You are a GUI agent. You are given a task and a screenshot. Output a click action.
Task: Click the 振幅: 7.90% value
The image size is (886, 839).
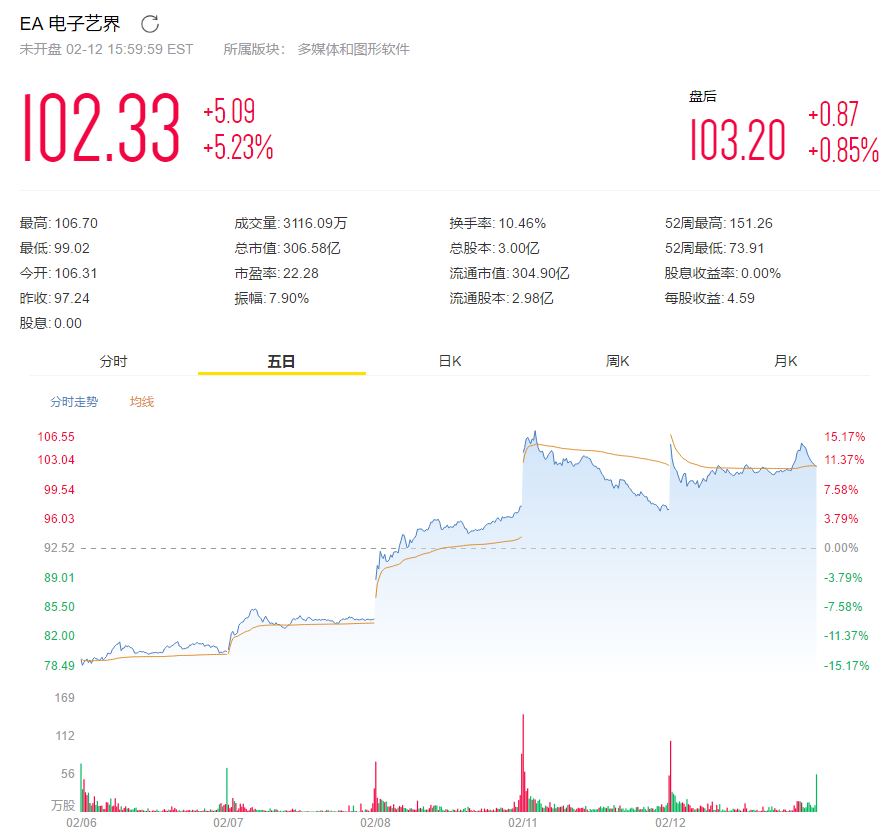(x=272, y=298)
